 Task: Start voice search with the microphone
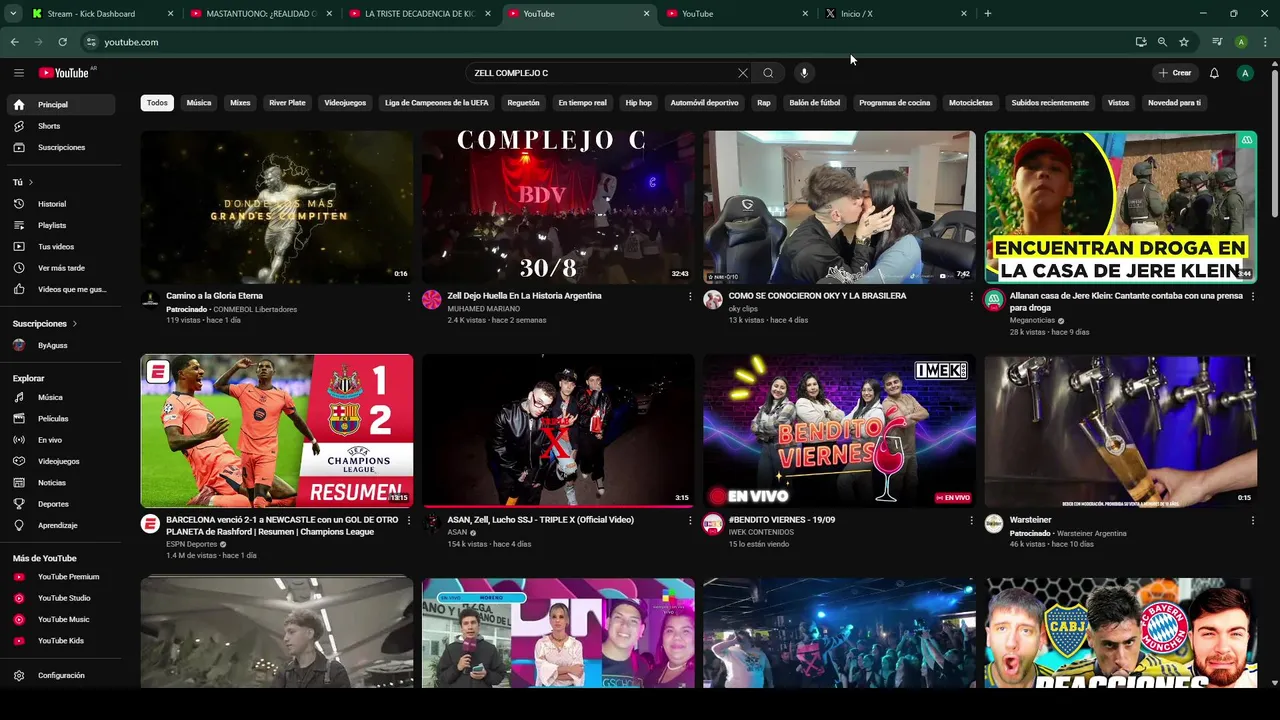804,73
